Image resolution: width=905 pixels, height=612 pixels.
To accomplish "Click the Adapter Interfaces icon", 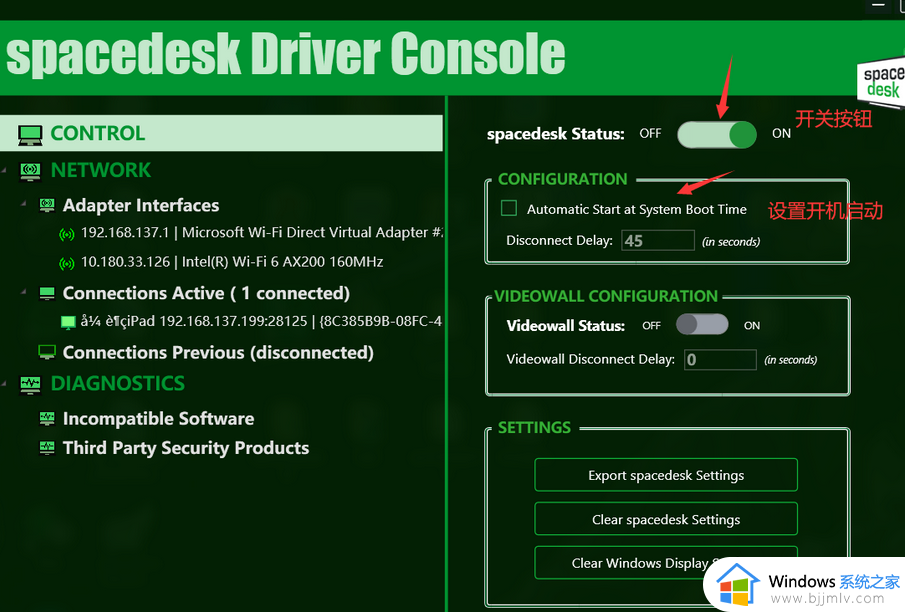I will coord(47,205).
